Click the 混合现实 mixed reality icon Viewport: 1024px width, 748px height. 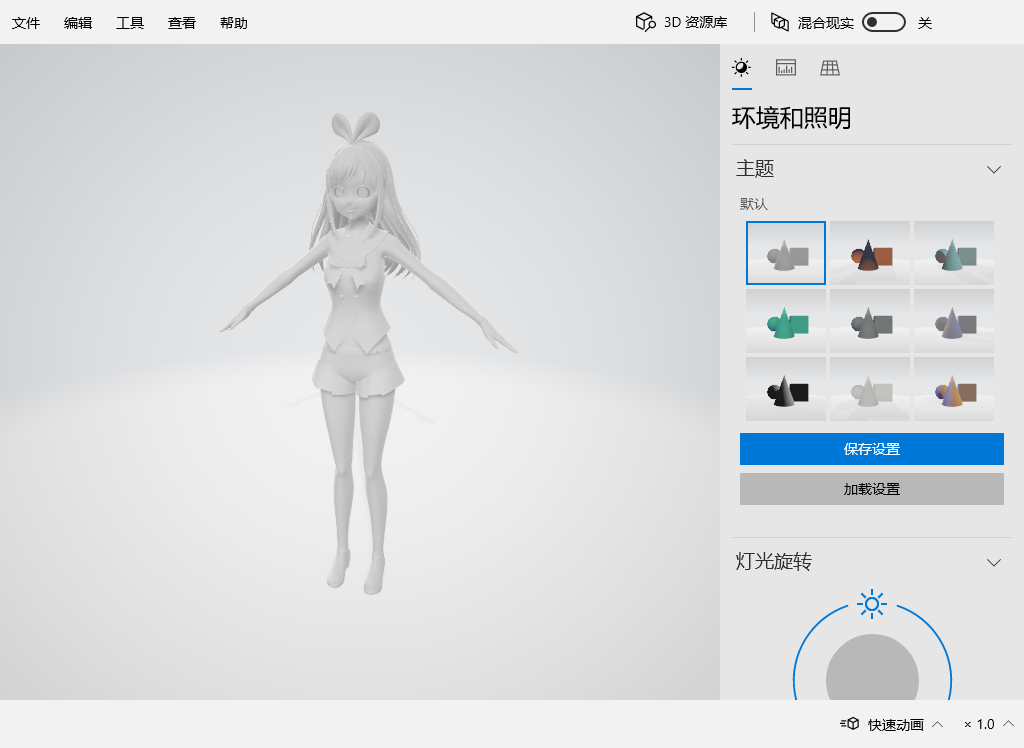780,22
